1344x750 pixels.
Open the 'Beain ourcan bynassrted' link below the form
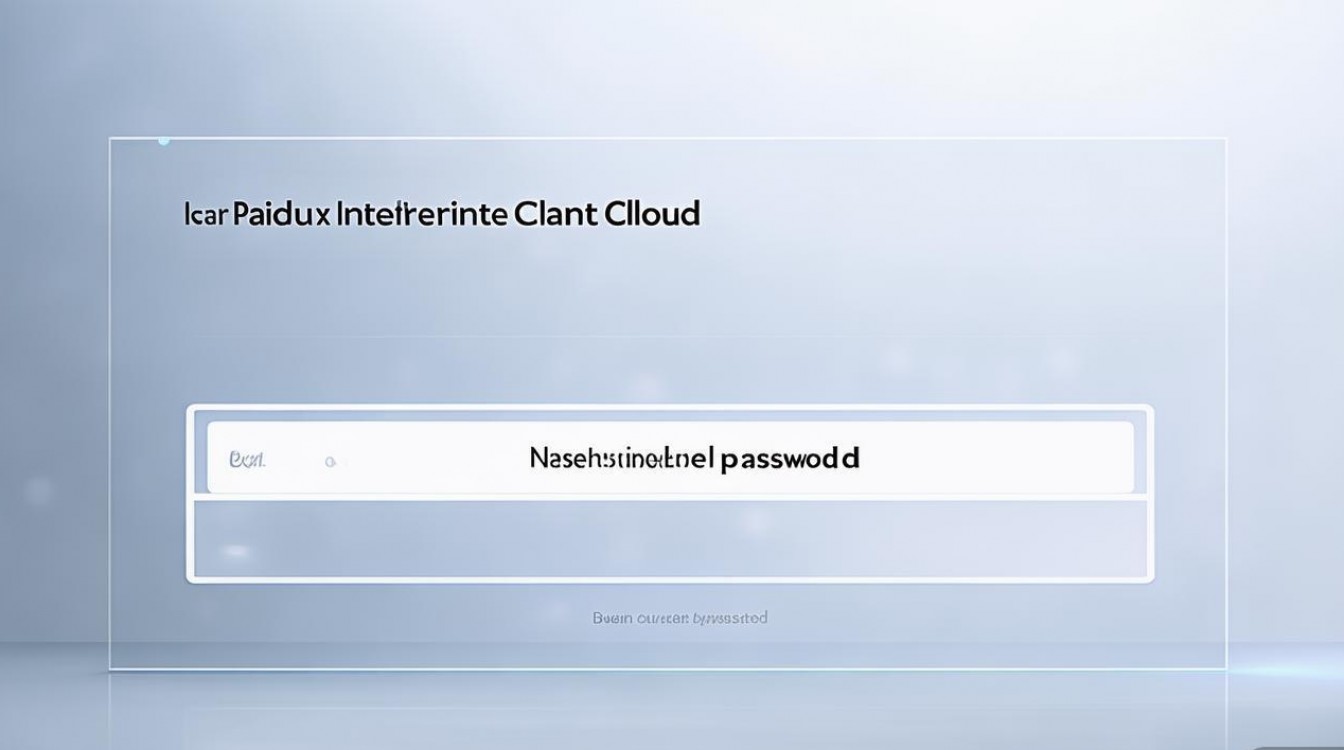pyautogui.click(x=680, y=618)
